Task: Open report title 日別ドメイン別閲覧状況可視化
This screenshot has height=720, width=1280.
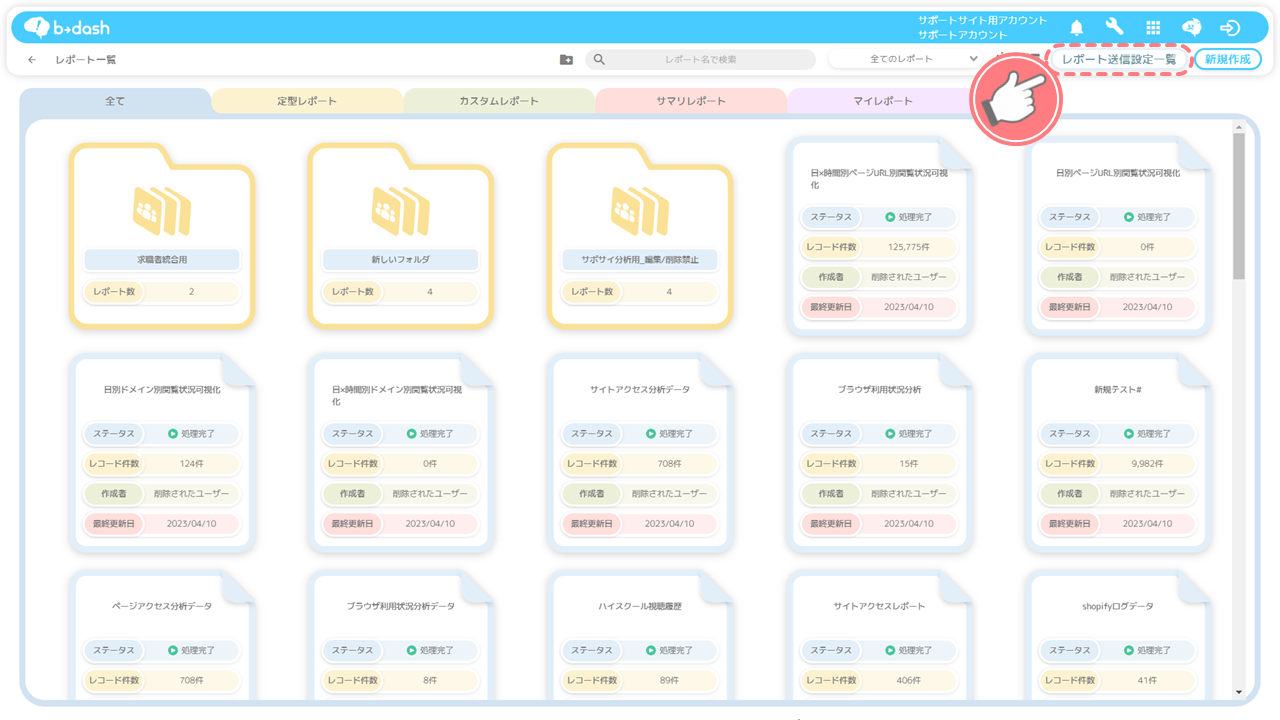Action: (x=162, y=390)
